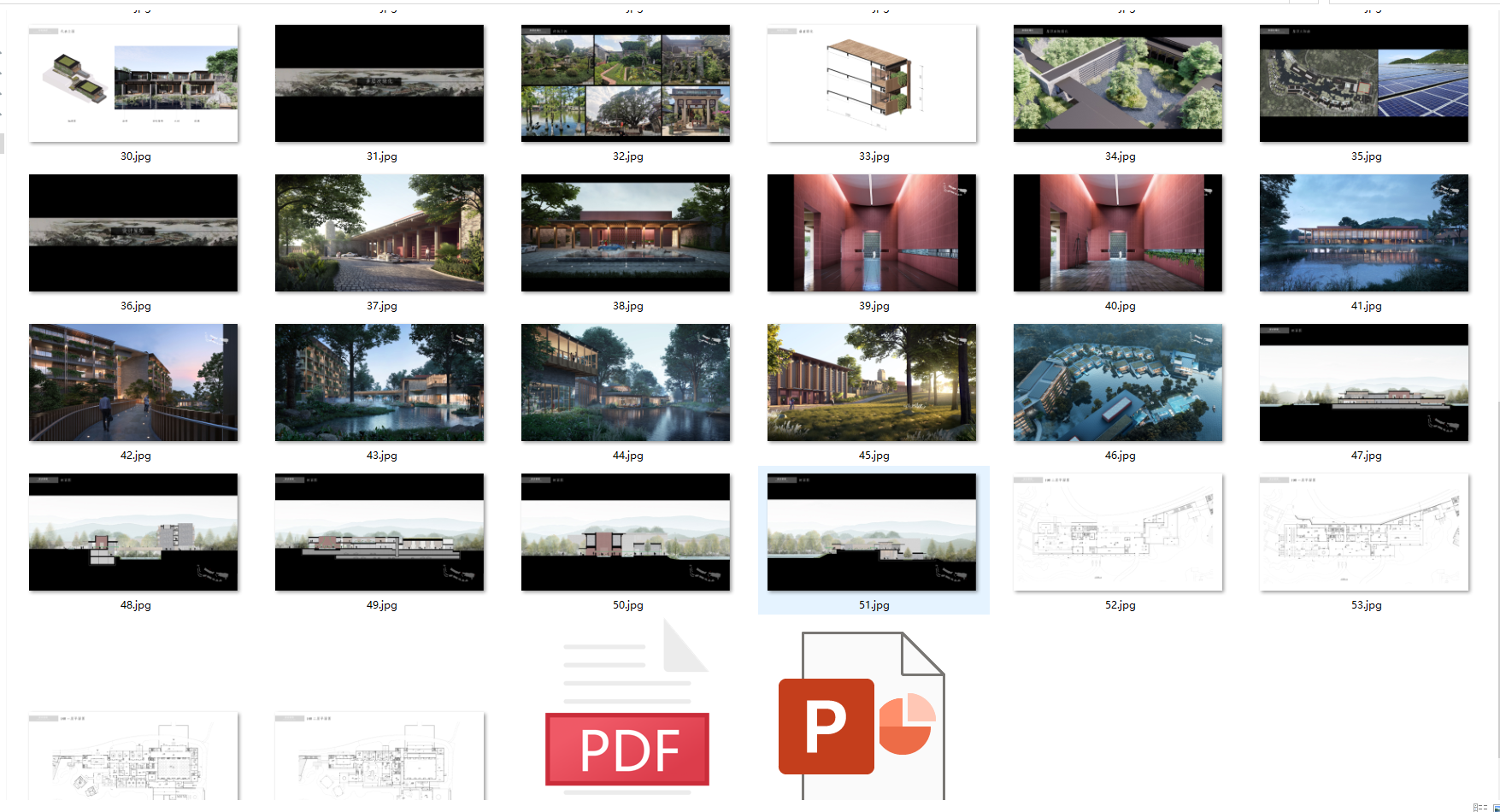
Task: Select 37.jpg driveway entrance rendering
Action: 379,232
